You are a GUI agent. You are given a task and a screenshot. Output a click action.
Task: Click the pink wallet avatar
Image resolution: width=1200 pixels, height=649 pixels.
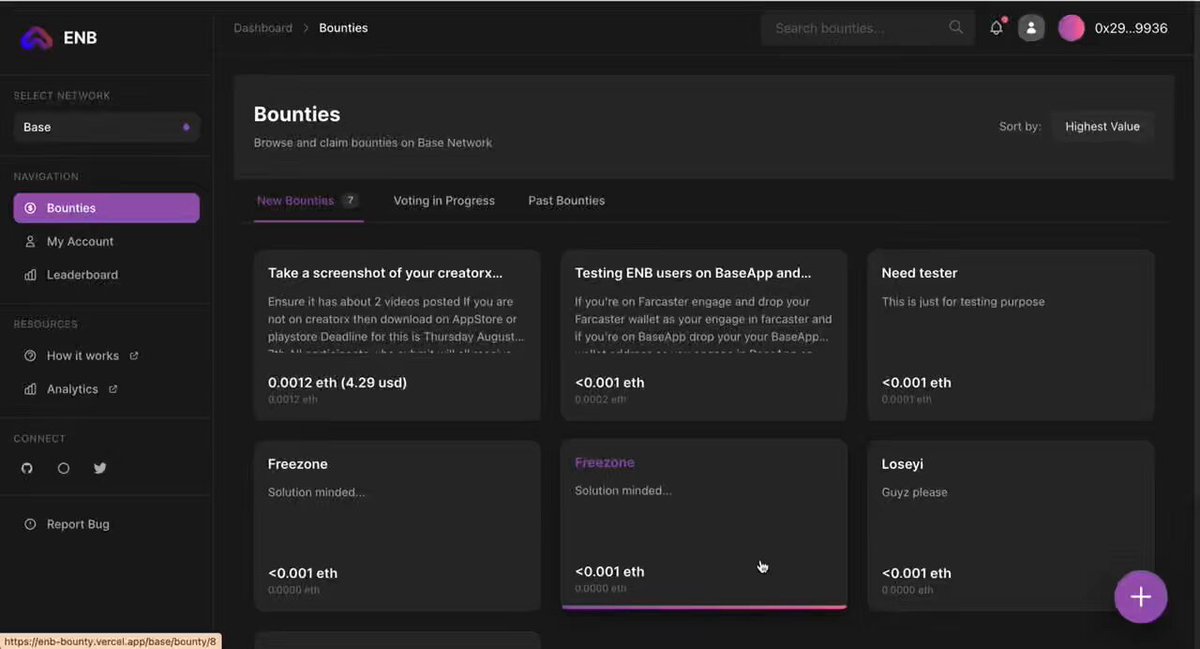(x=1071, y=28)
